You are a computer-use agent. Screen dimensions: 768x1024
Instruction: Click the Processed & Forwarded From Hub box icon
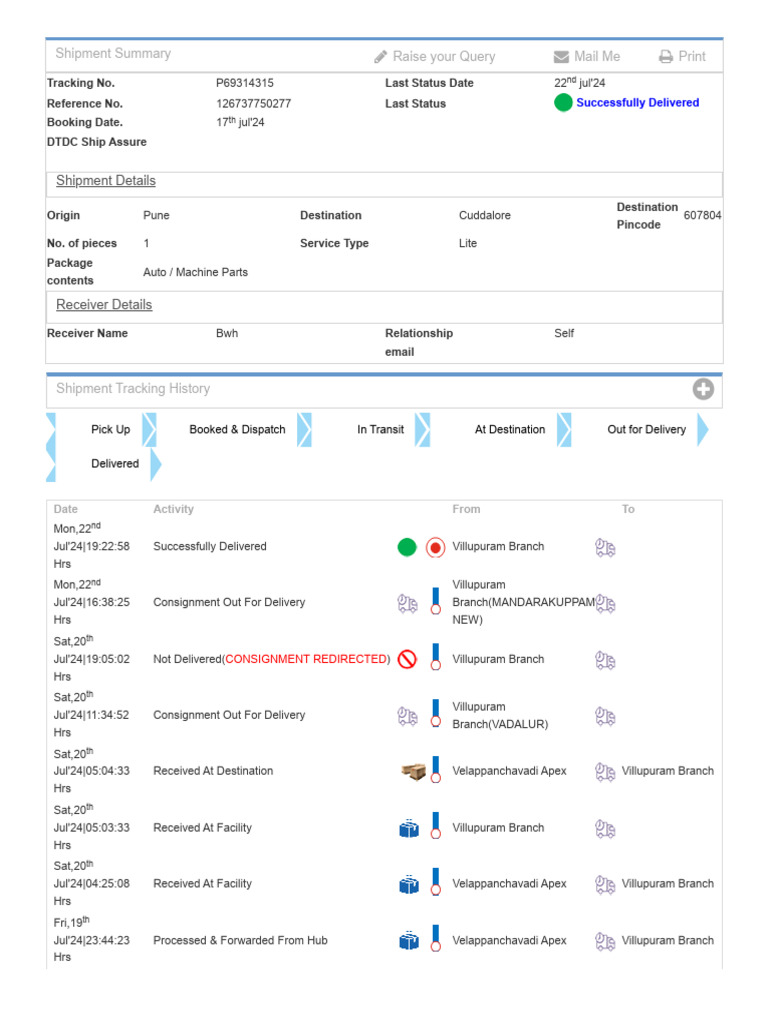coord(409,940)
